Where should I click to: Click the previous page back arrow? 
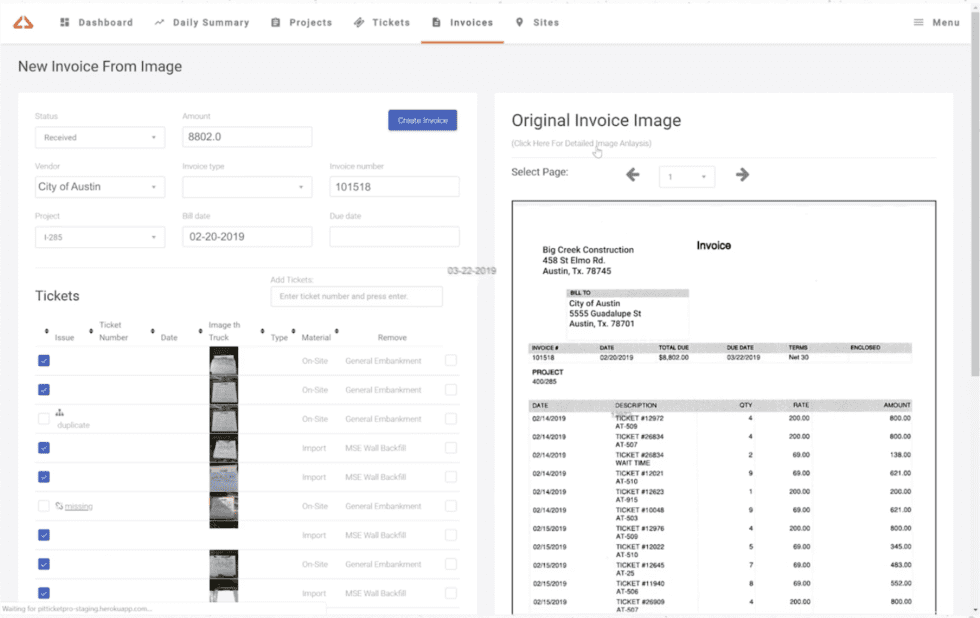point(632,174)
